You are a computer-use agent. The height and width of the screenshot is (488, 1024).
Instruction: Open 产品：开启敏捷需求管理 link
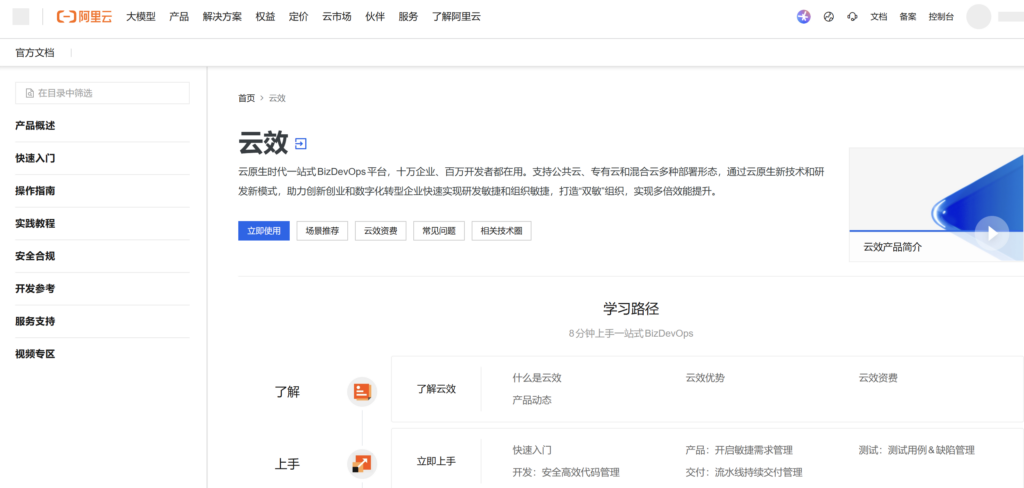[x=739, y=450]
